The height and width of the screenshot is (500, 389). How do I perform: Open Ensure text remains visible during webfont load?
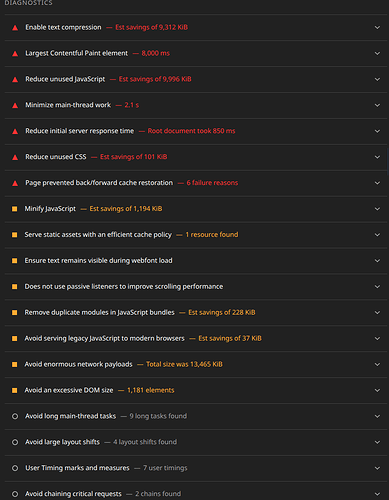click(x=196, y=261)
